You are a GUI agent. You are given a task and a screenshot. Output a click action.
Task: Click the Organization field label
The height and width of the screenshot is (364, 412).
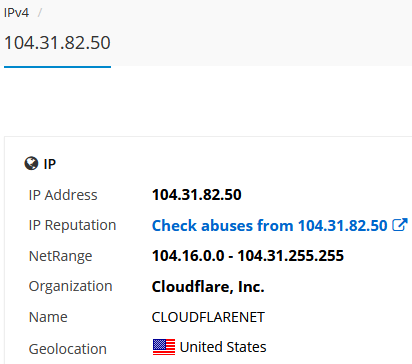(70, 287)
